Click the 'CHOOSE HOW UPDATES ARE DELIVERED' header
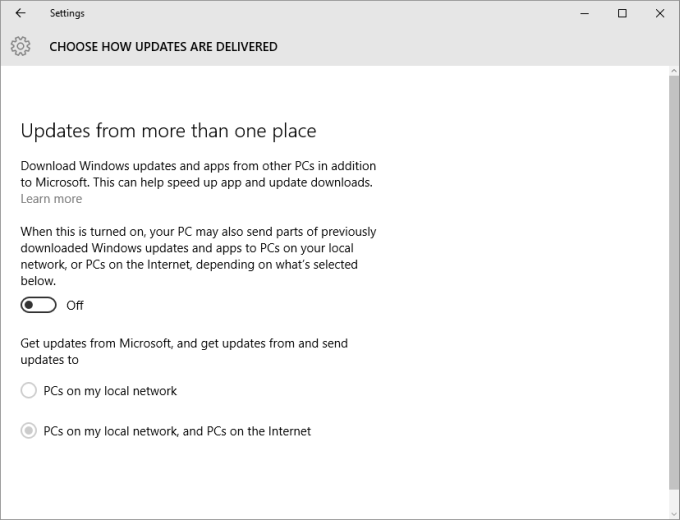This screenshot has width=680, height=520. [x=163, y=46]
